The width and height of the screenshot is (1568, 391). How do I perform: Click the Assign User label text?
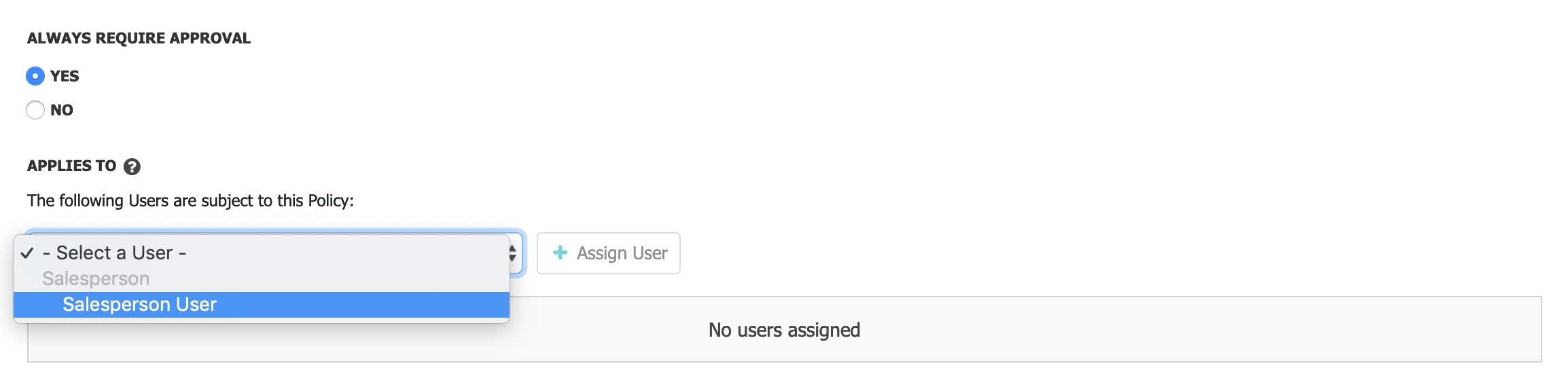(x=622, y=253)
